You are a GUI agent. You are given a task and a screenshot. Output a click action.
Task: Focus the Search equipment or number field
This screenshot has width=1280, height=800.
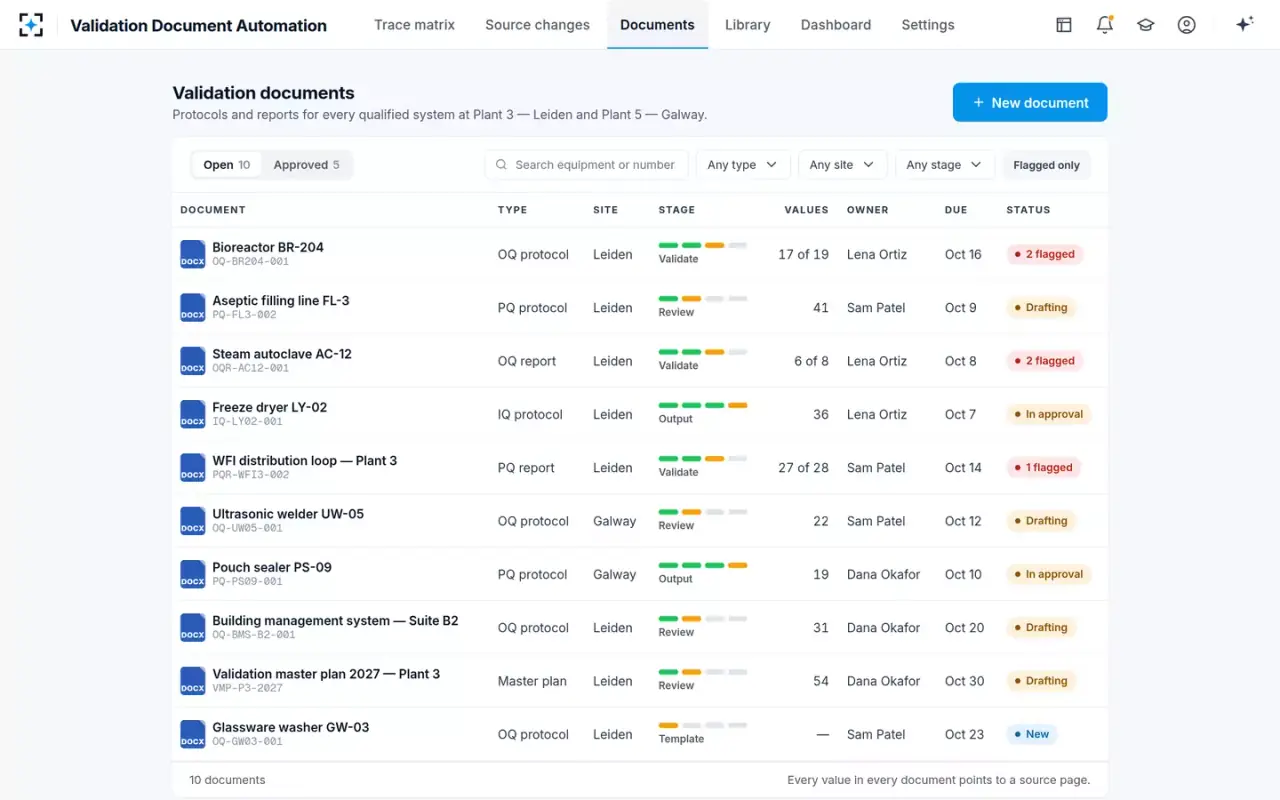586,165
